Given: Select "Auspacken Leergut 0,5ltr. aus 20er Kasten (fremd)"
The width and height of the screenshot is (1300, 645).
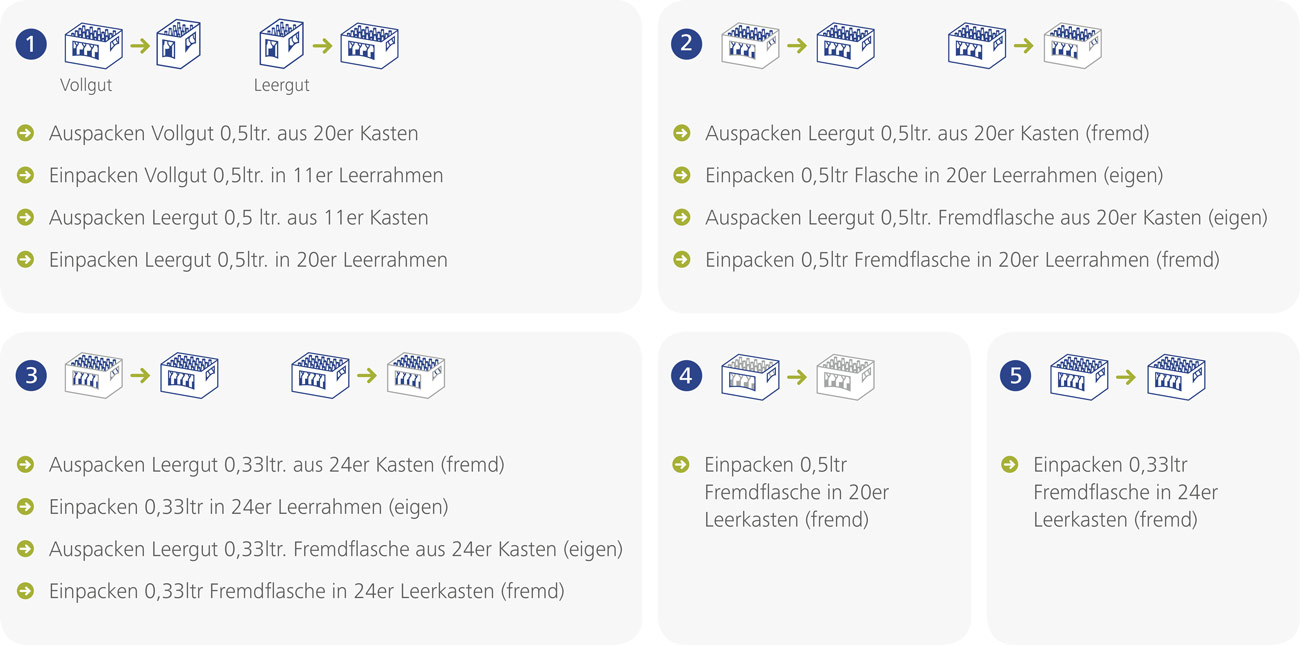Looking at the screenshot, I should pos(927,134).
